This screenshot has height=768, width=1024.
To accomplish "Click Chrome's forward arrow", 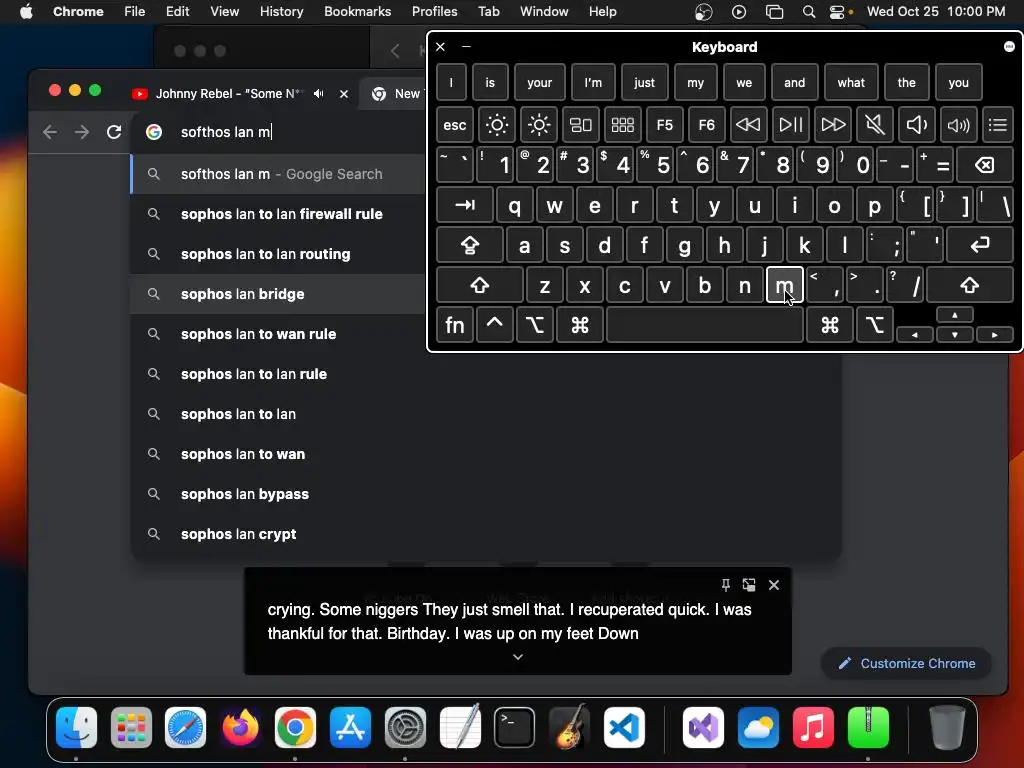I will tap(82, 133).
